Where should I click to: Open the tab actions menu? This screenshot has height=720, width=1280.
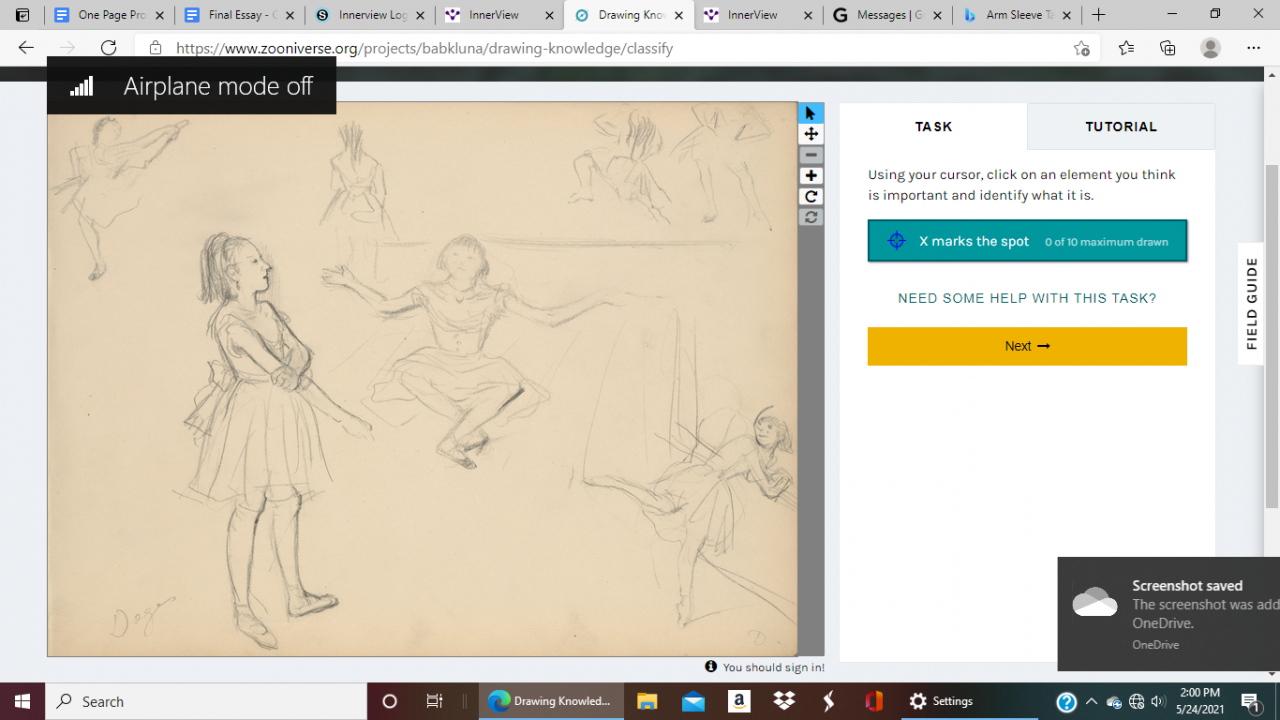(x=22, y=15)
